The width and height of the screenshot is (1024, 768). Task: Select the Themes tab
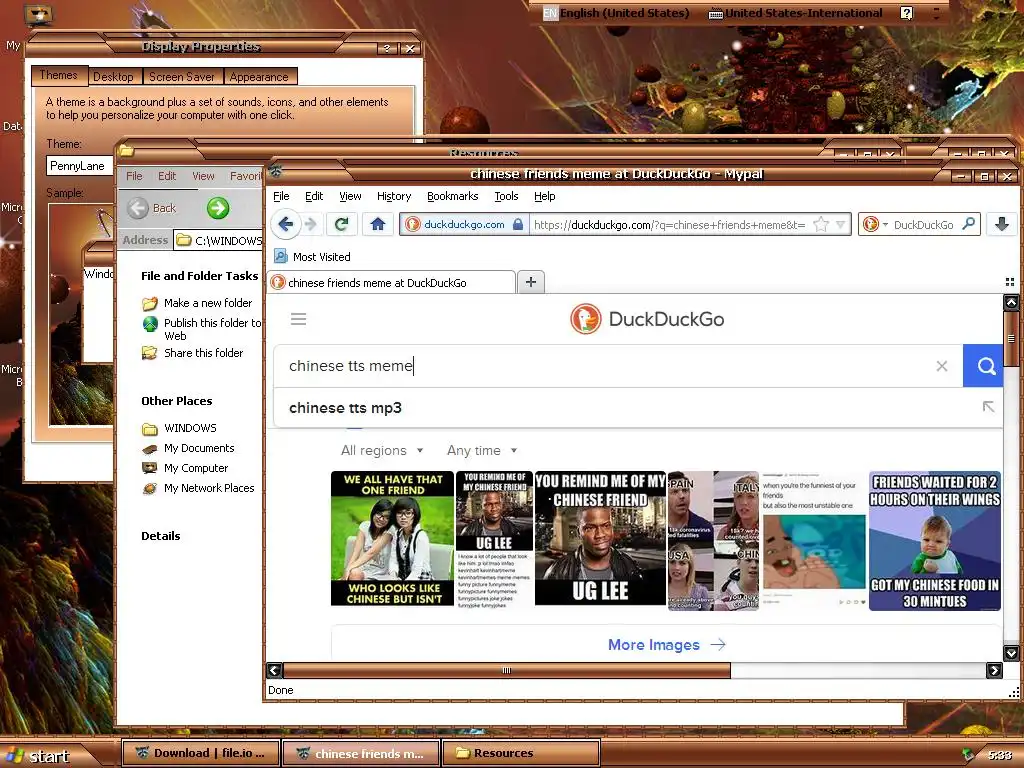coord(59,75)
